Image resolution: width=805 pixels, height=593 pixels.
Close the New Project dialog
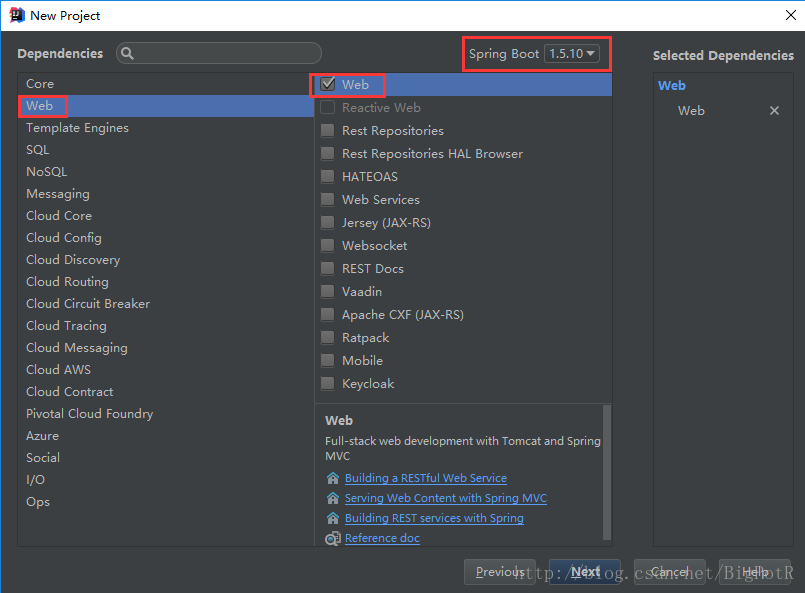click(791, 15)
